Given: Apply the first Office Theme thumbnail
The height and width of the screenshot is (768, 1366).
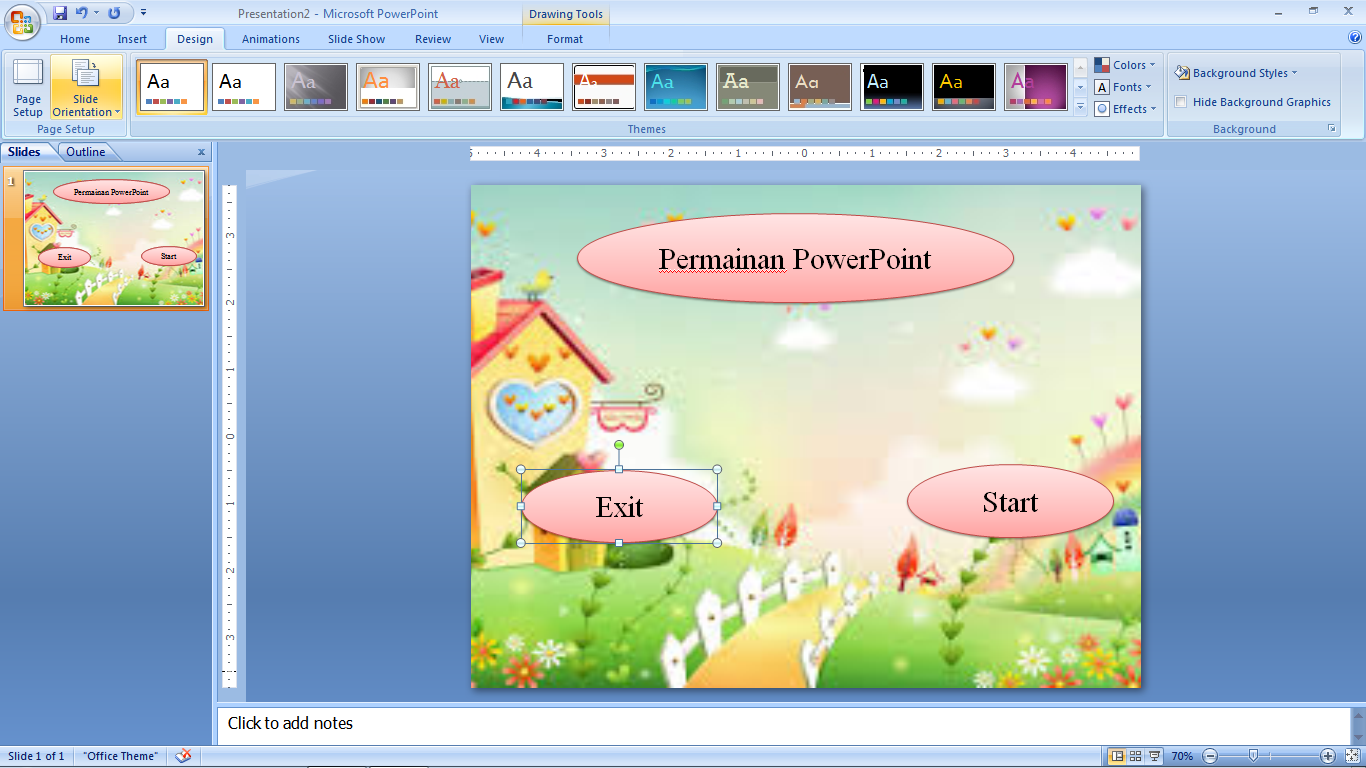Looking at the screenshot, I should pyautogui.click(x=172, y=87).
